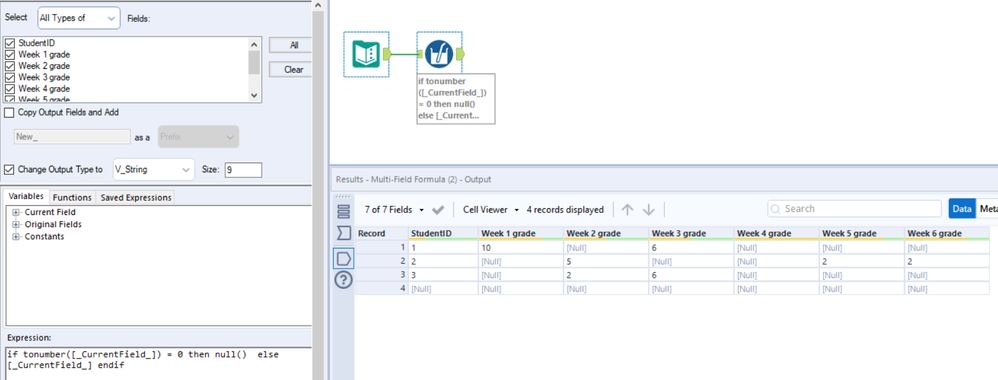Click the Week 6 grade column header
This screenshot has width=998, height=380.
click(x=948, y=234)
